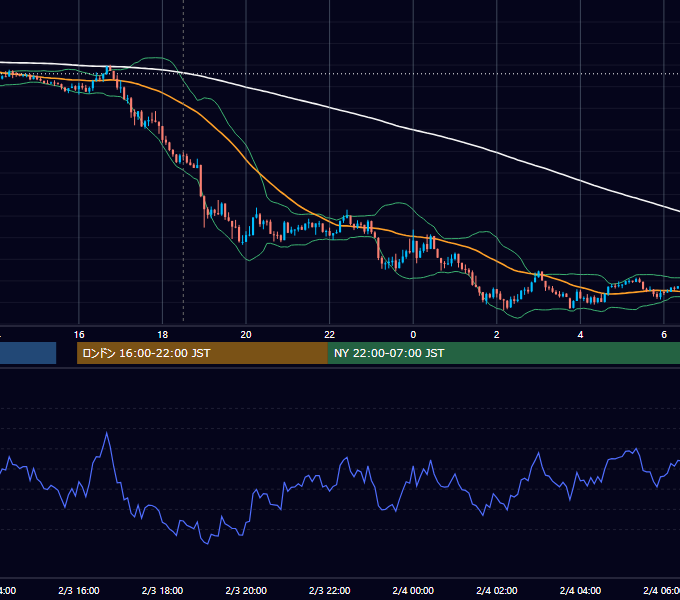Screen dimensions: 680x600
Task: Click the 0 hour label on the upper axis
Action: (x=413, y=335)
